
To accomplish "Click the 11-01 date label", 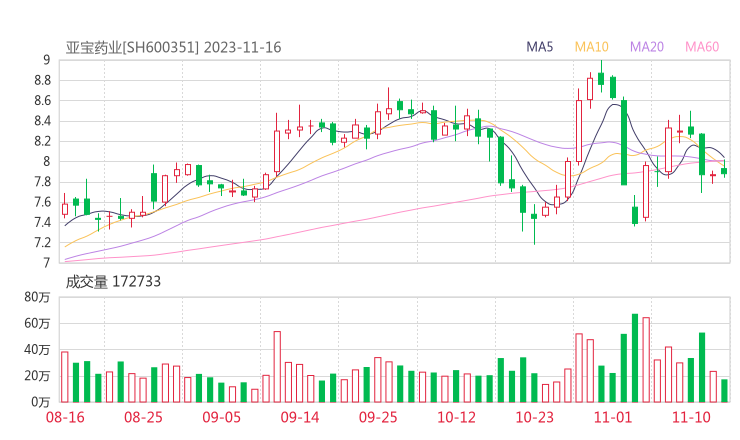I will point(613,417).
